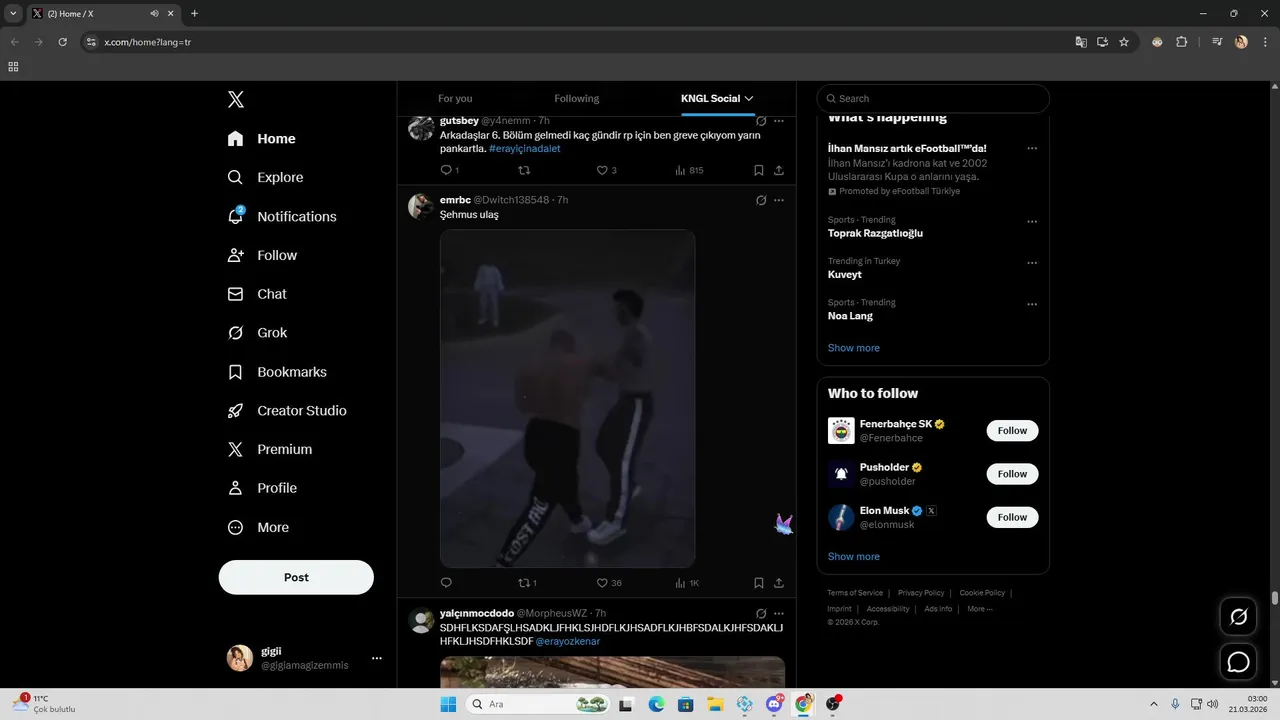The height and width of the screenshot is (720, 1280).
Task: Open options for the İlhan Mansız promoted trend
Action: pos(1032,148)
